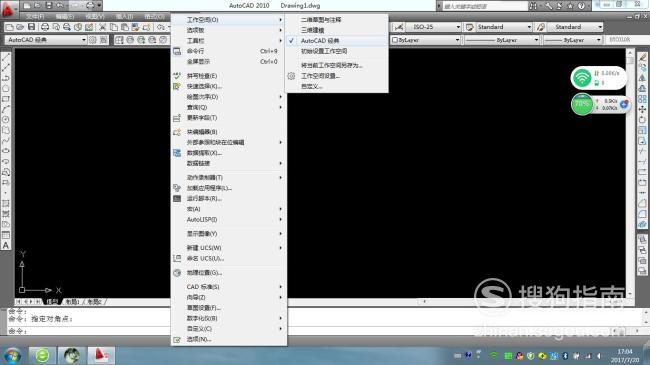Expand the 工作空间(O) submenu

point(228,19)
